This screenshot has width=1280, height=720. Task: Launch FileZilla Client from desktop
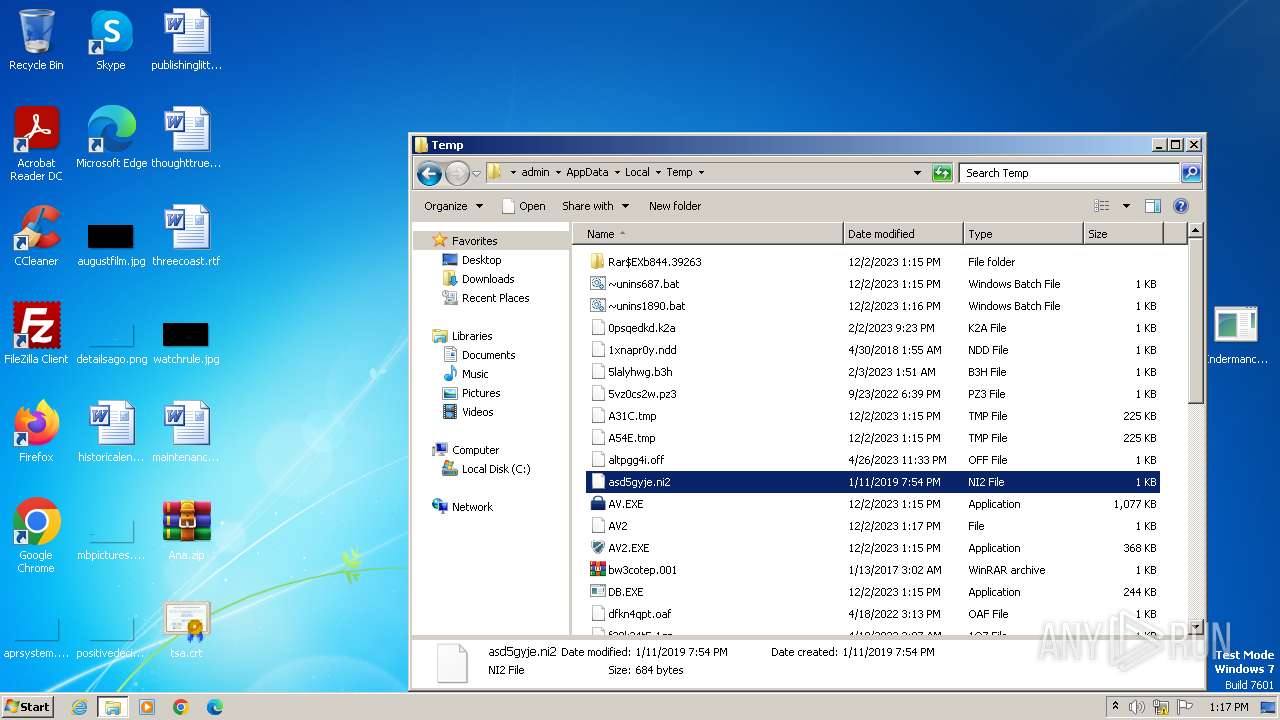click(36, 333)
